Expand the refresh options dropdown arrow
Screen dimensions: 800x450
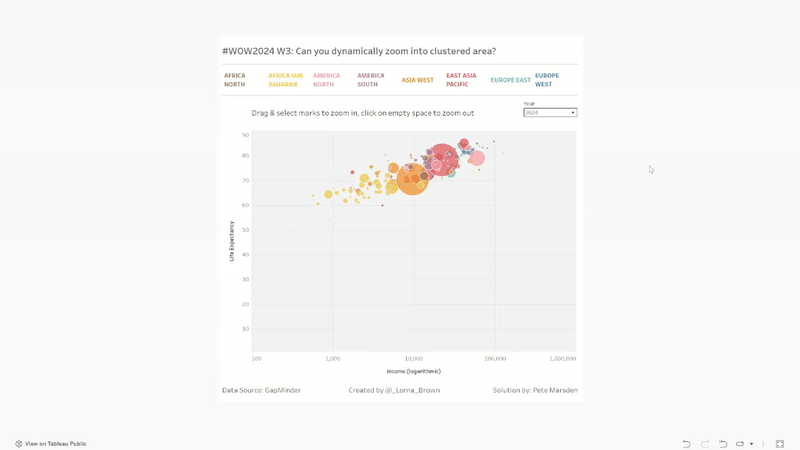pos(751,444)
